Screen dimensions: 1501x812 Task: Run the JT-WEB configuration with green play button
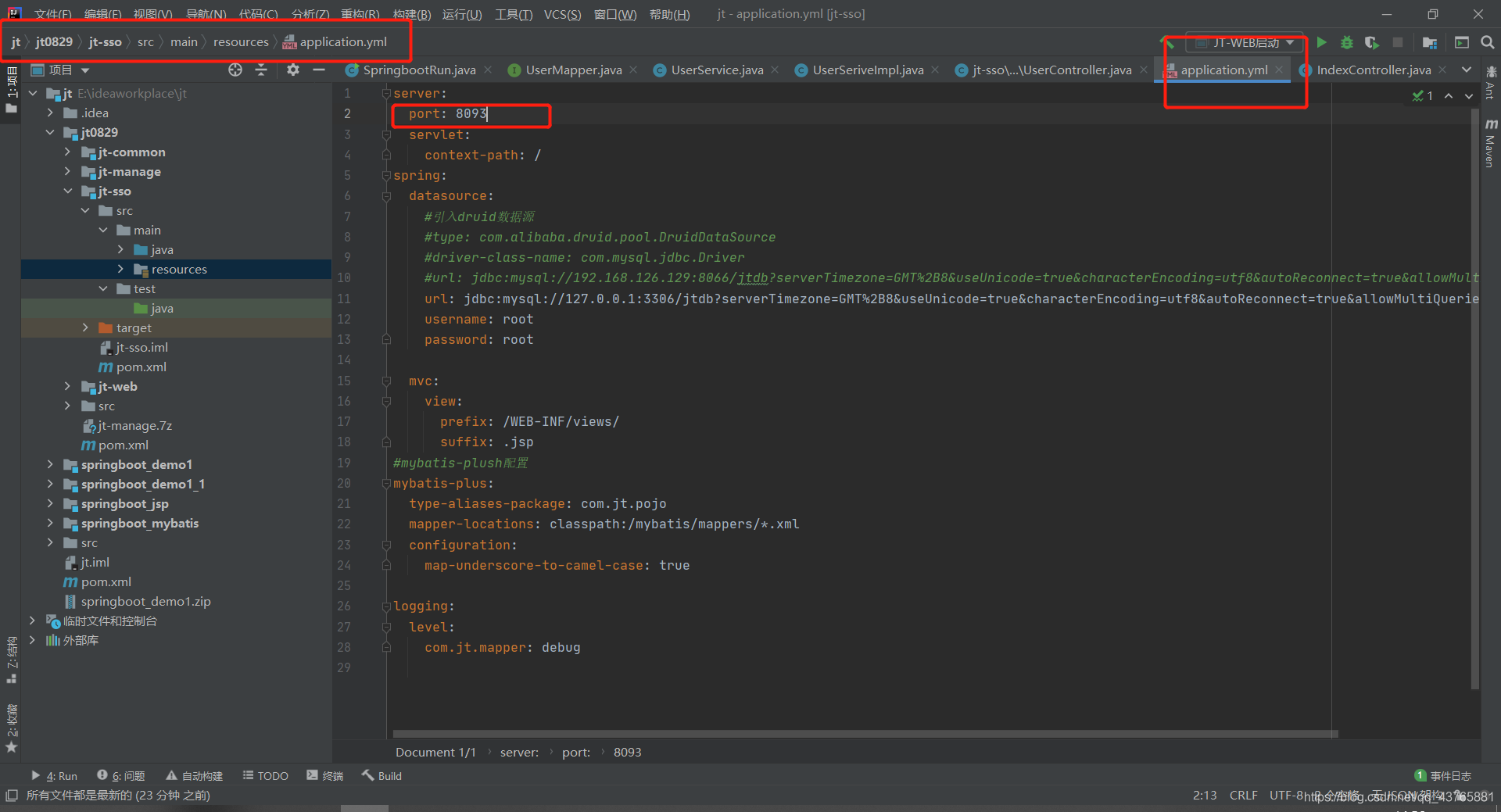1321,42
